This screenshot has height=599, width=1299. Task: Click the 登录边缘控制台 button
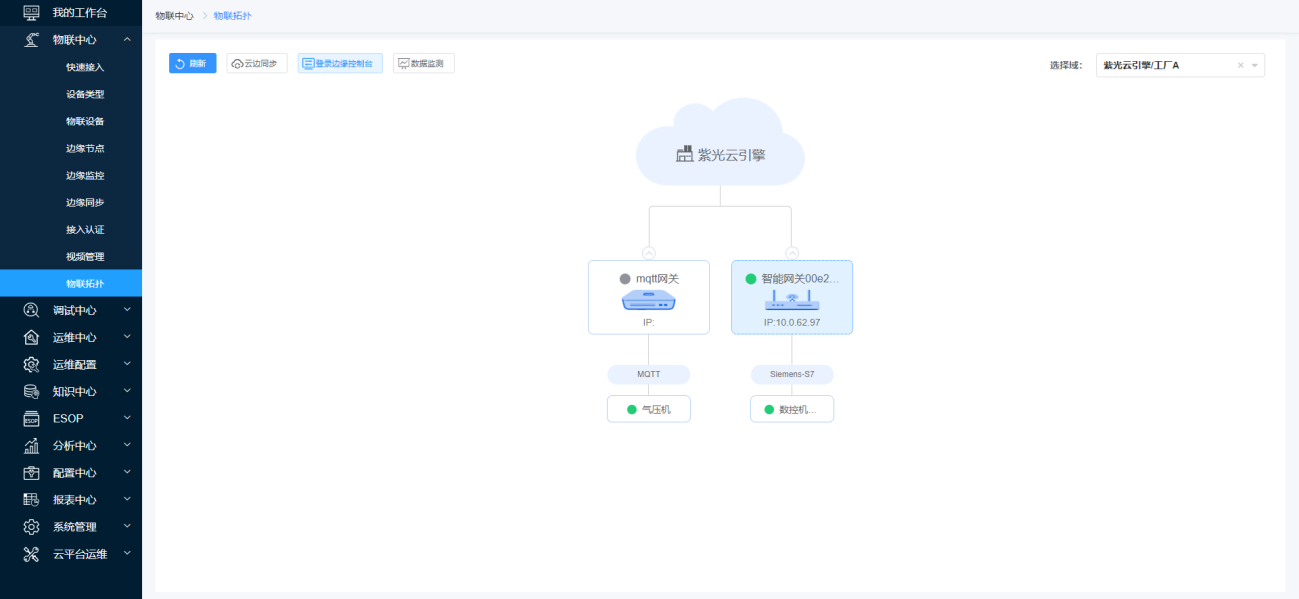click(340, 63)
